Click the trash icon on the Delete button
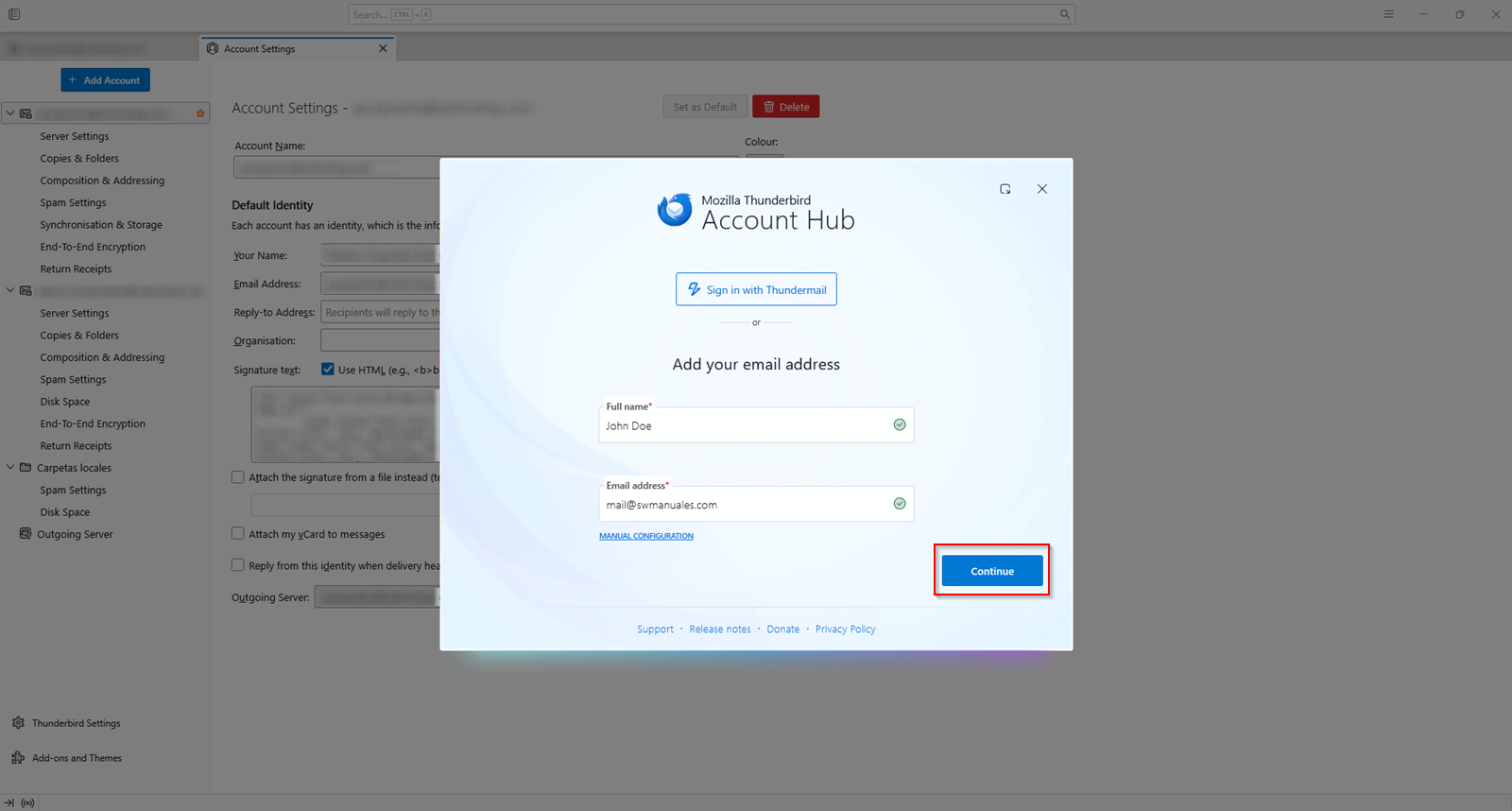 [769, 107]
